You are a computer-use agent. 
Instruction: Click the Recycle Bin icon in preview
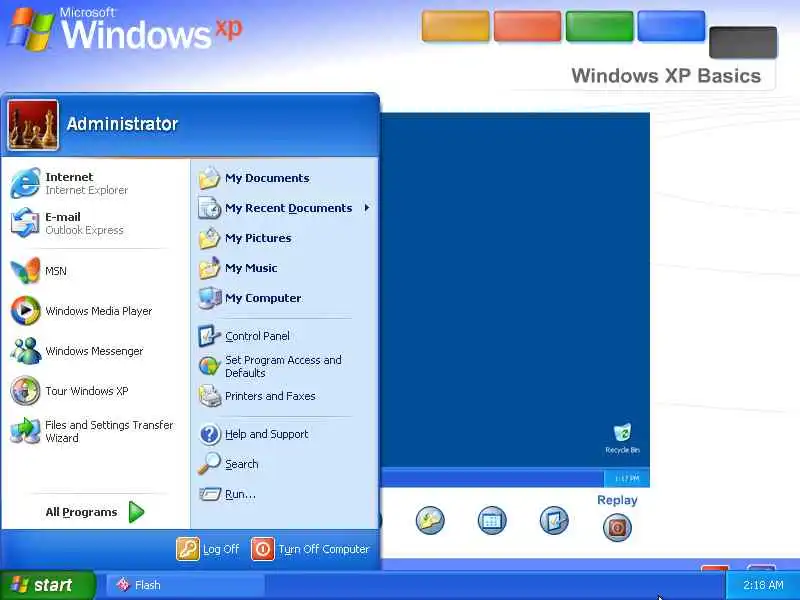pos(622,438)
